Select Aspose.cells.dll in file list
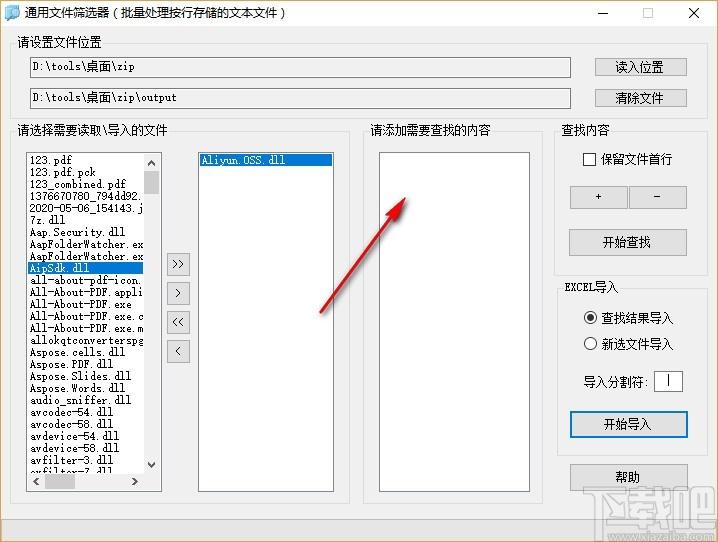This screenshot has height=542, width=718. tap(86, 352)
